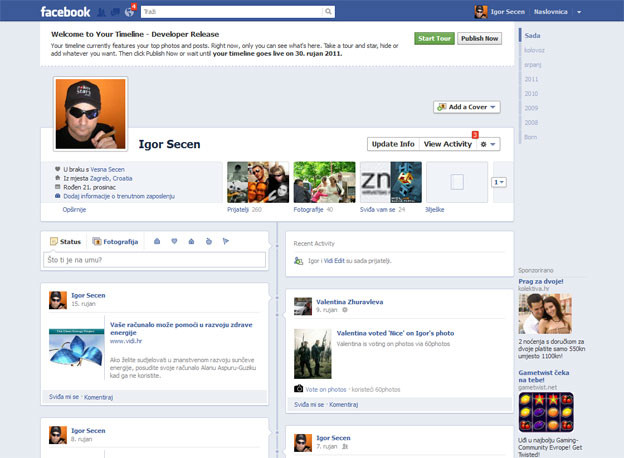
Task: Click the status text field Što ti je na umu
Action: tap(154, 260)
